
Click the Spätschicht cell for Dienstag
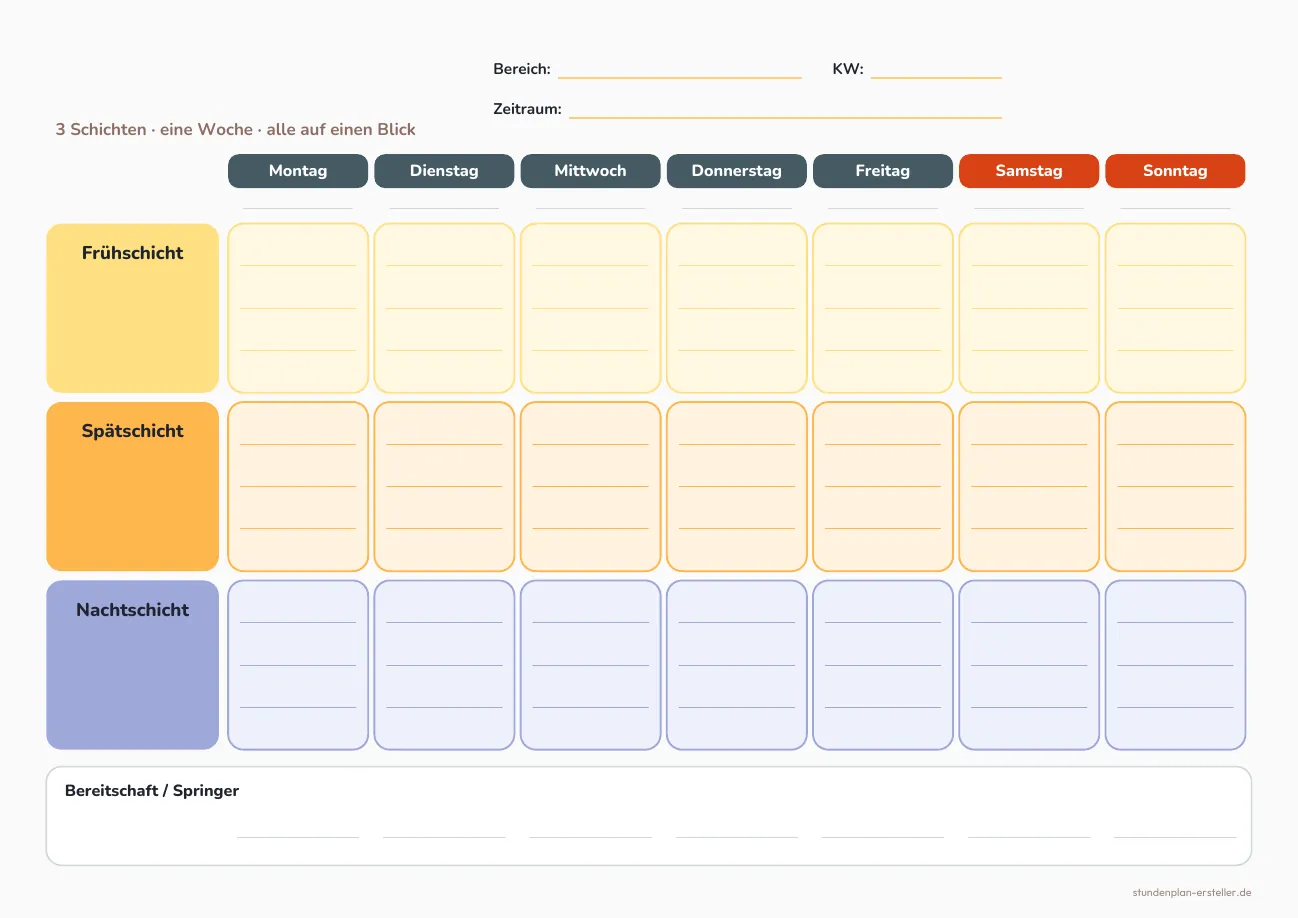pos(444,486)
